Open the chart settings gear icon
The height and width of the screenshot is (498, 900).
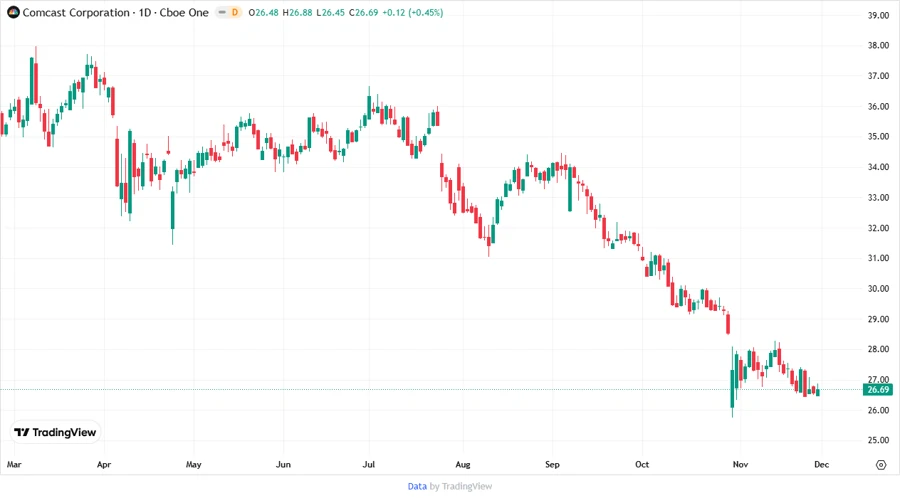[881, 465]
